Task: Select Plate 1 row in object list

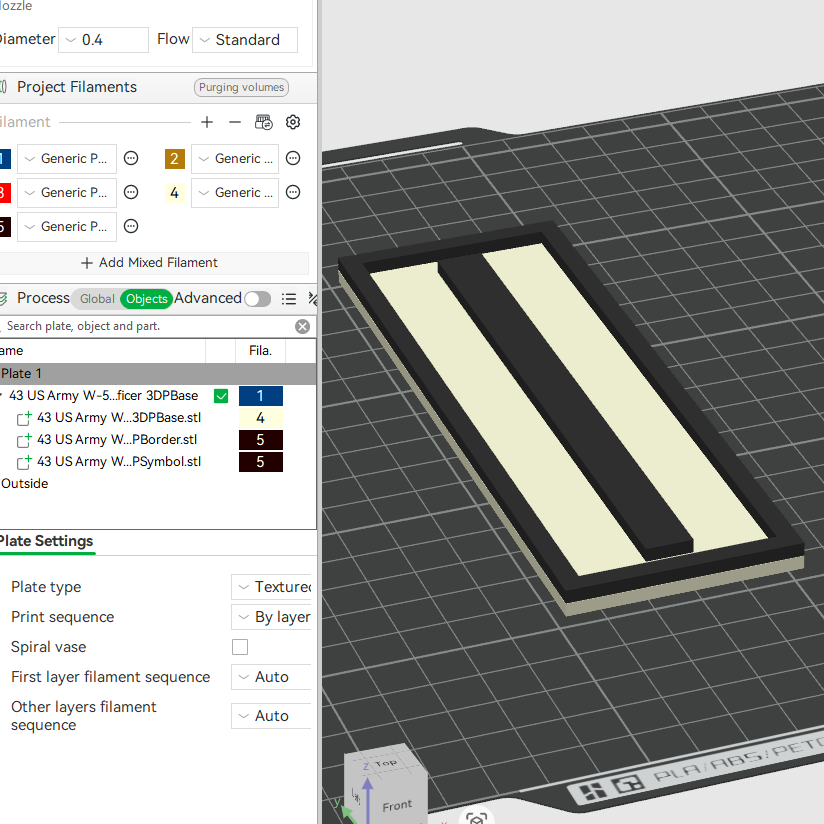Action: (158, 374)
